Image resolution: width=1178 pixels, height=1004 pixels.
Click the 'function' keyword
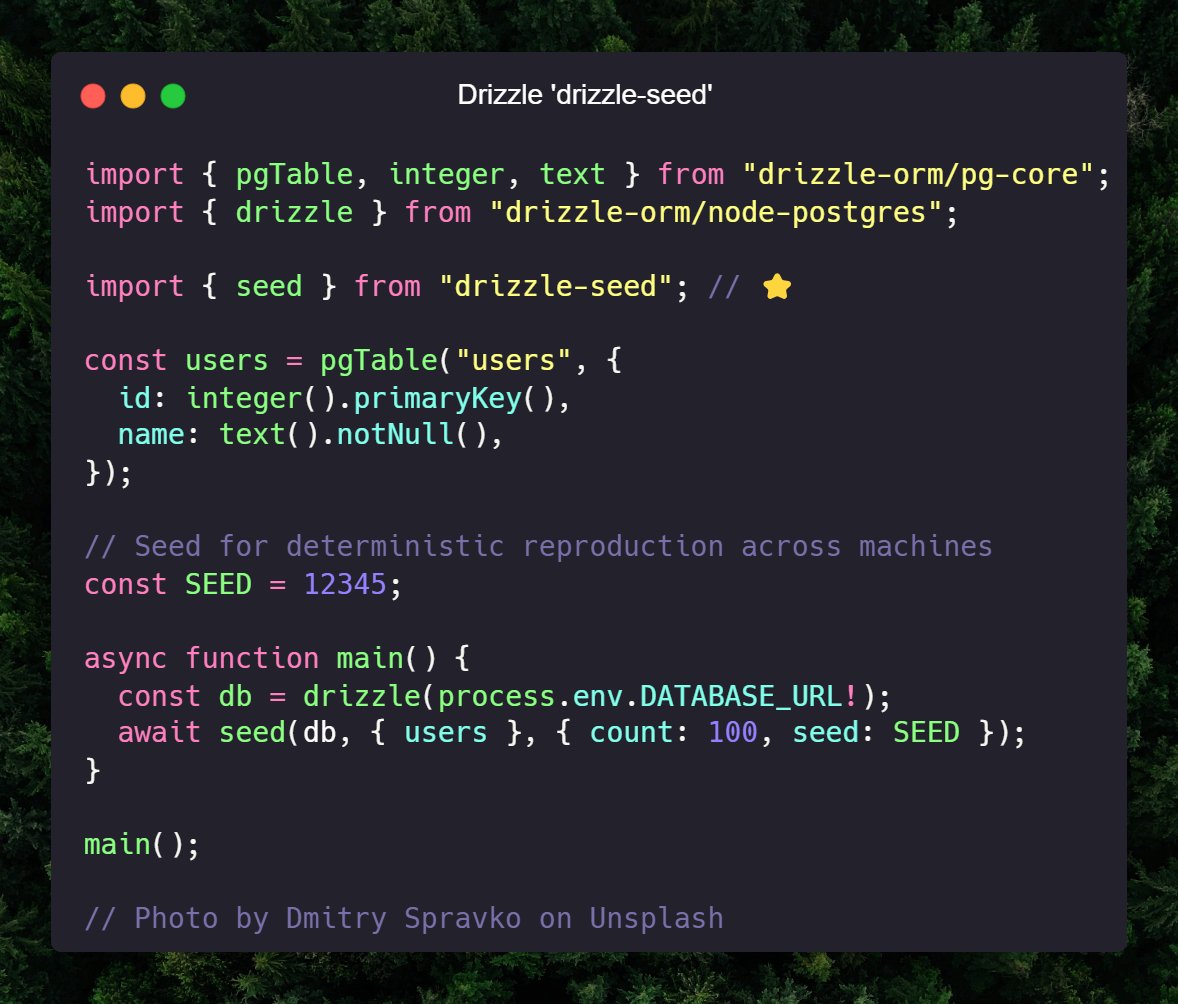click(252, 658)
